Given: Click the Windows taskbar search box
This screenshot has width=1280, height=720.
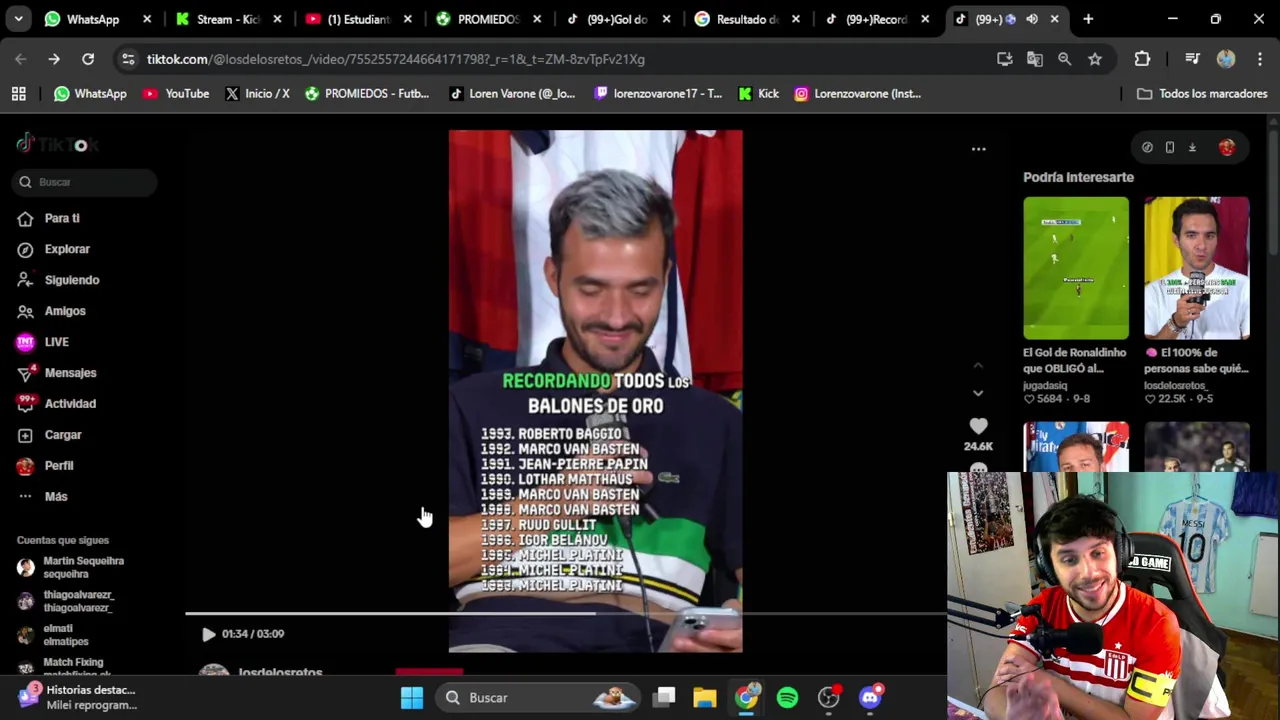Looking at the screenshot, I should [x=540, y=698].
